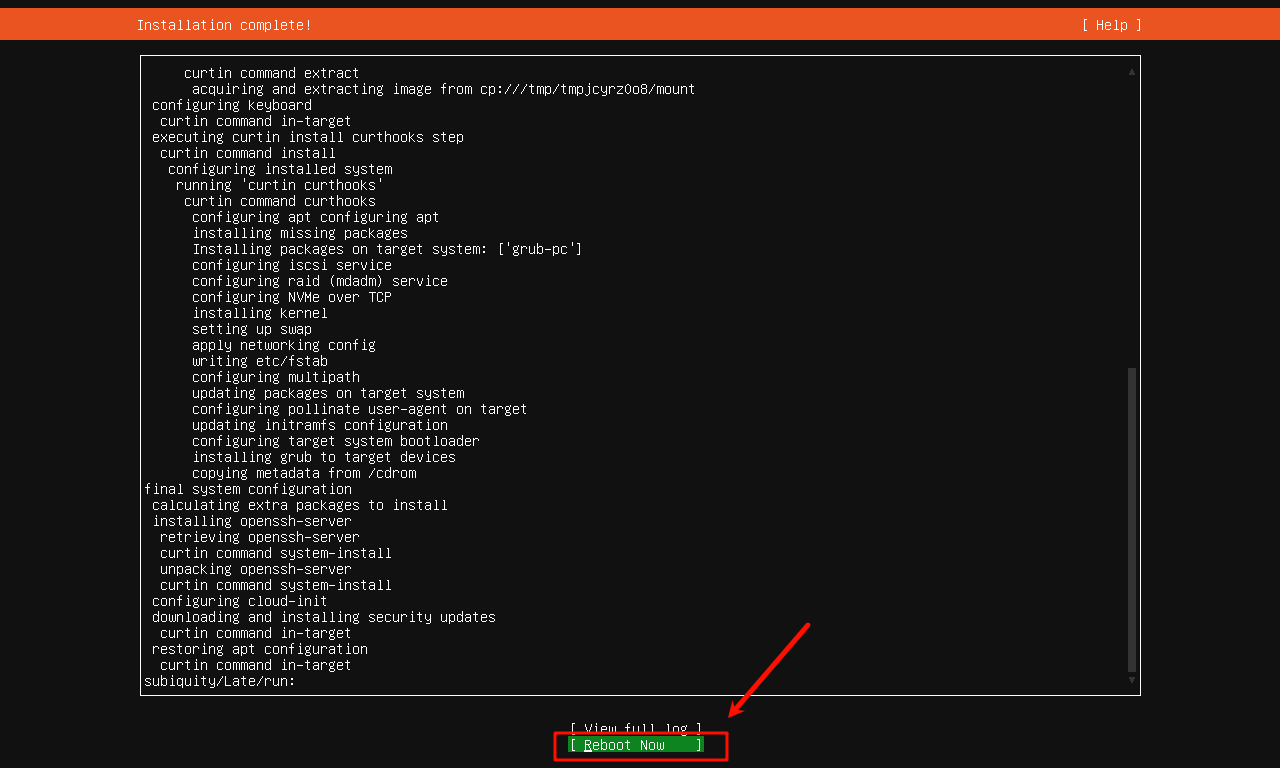Click the 'installing openssh-server' log line
Viewport: 1280px width, 768px height.
[x=252, y=521]
